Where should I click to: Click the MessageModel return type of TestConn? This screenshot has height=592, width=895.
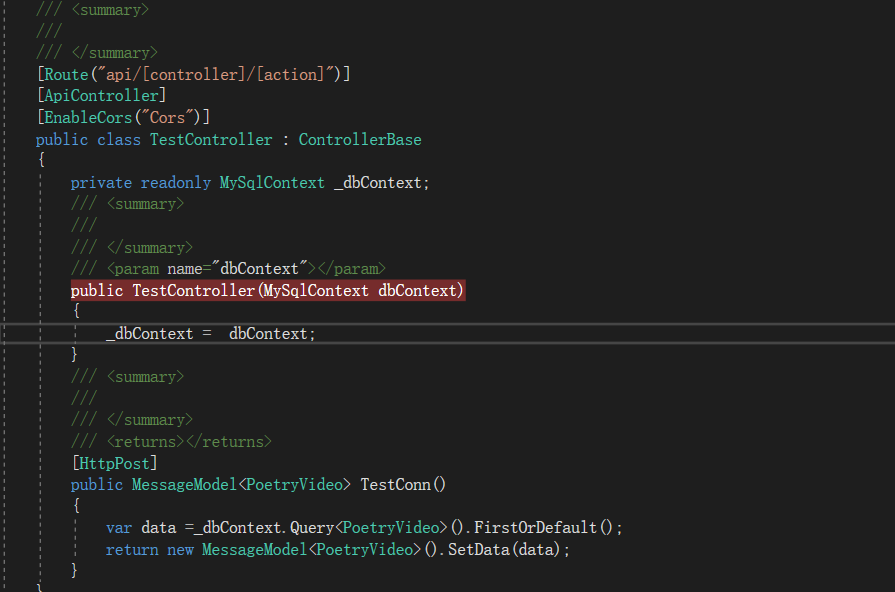pos(184,485)
